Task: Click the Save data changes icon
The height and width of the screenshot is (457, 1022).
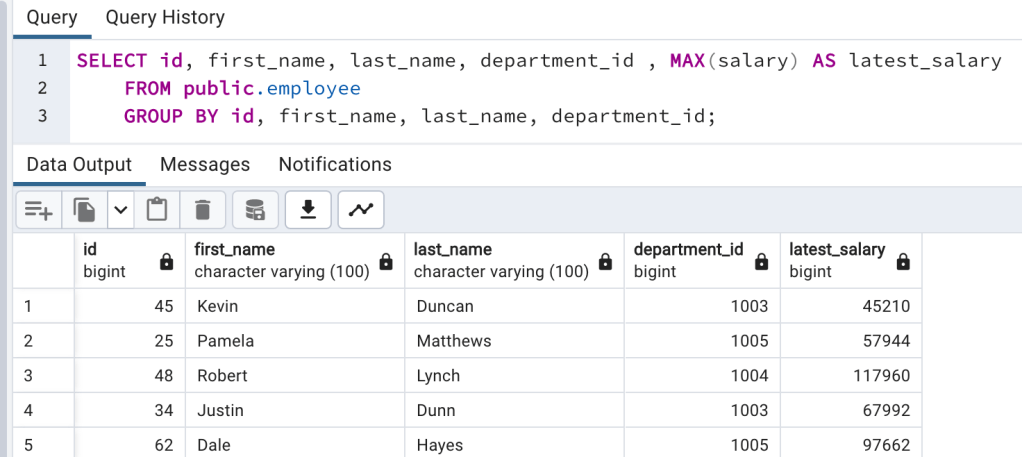Action: coord(255,210)
